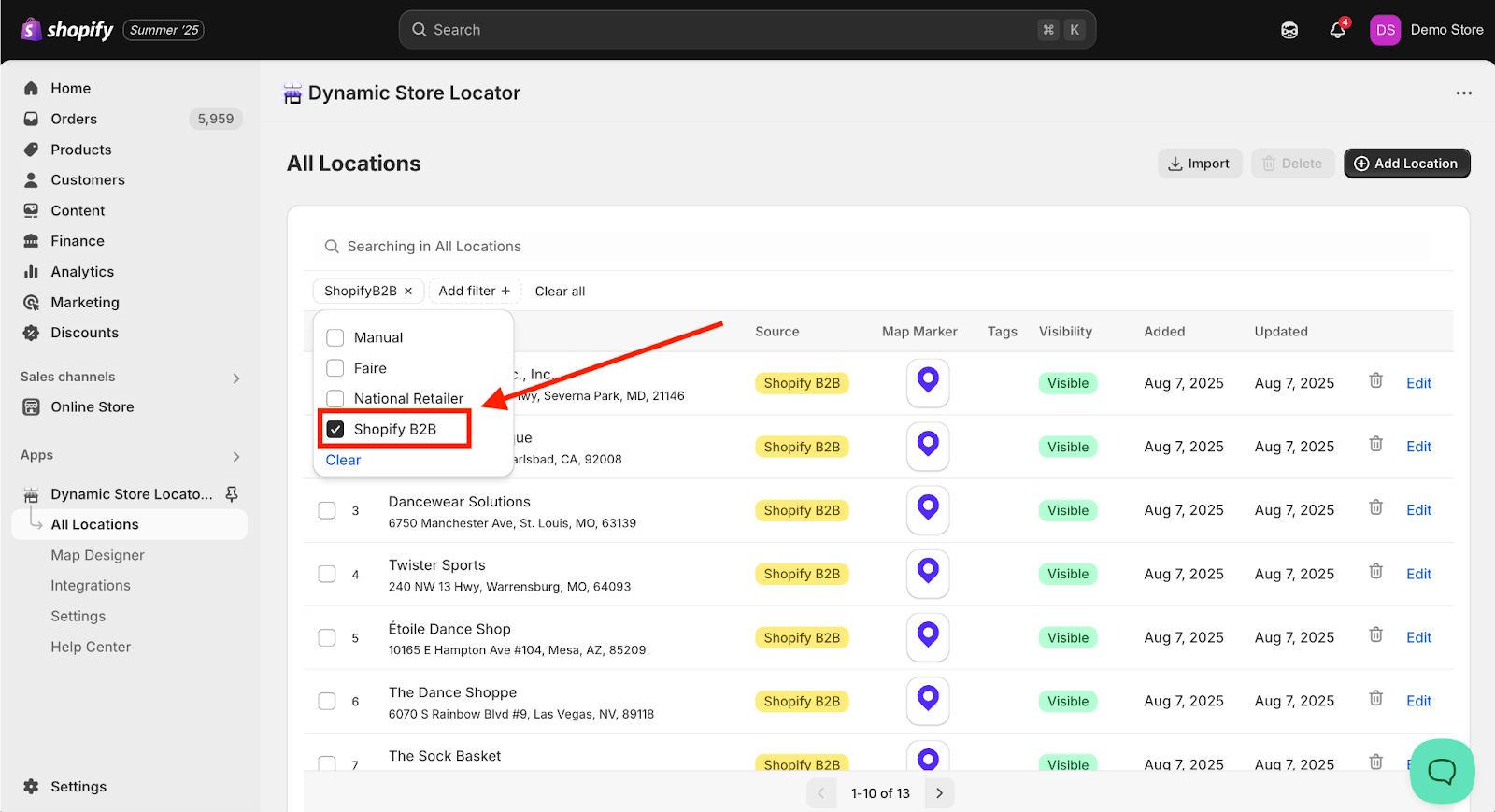Click trash icon in second location row
The height and width of the screenshot is (812, 1495).
1376,444
